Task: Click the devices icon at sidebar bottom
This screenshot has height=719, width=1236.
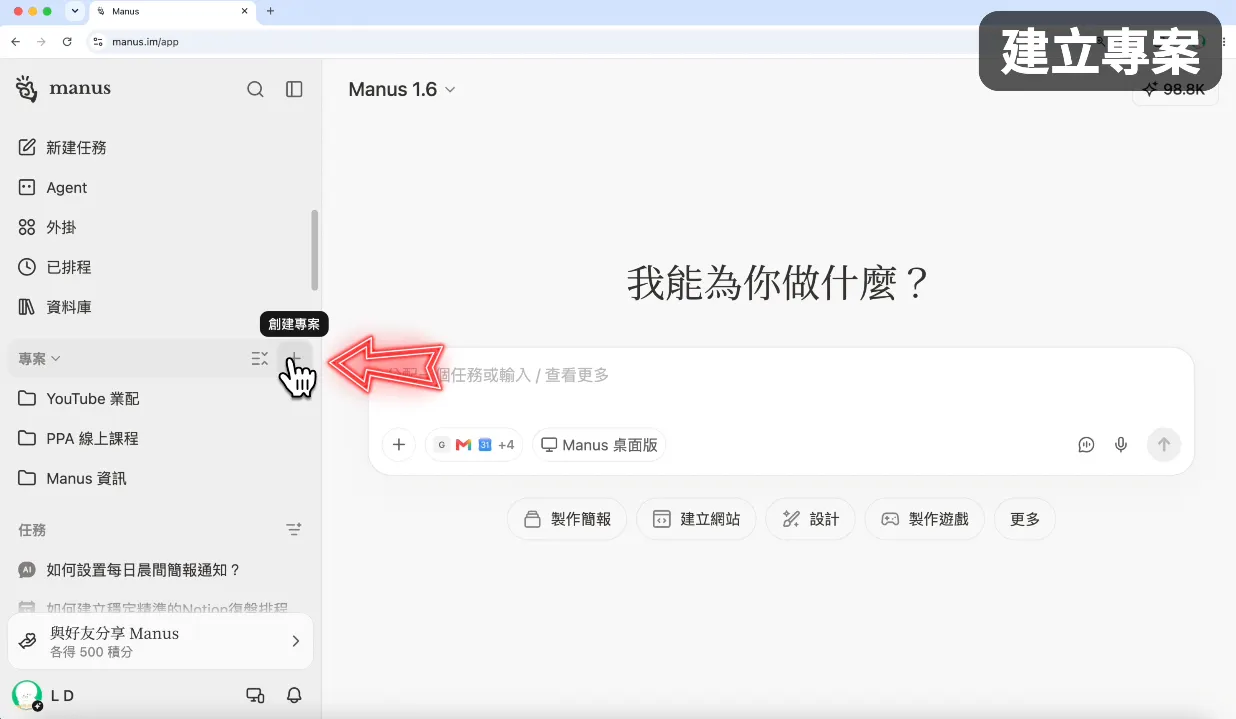Action: click(x=255, y=695)
